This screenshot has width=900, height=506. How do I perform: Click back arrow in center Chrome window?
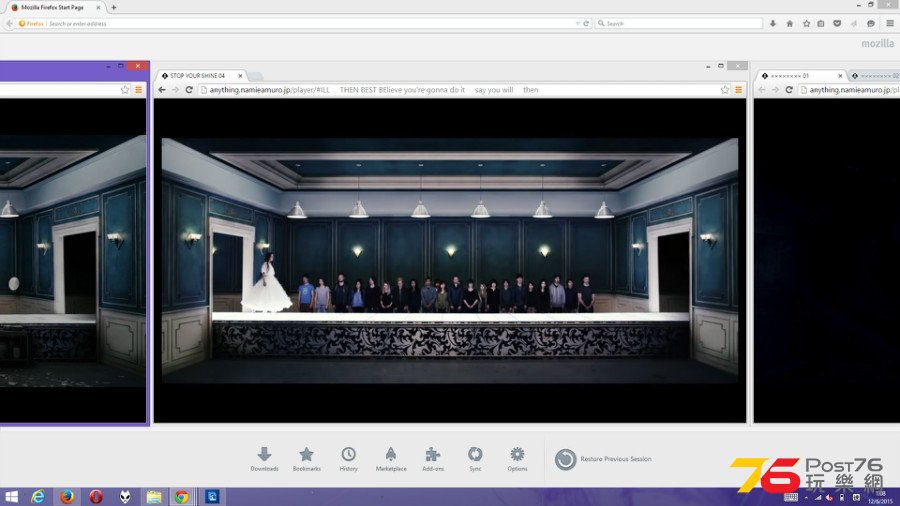tap(162, 89)
